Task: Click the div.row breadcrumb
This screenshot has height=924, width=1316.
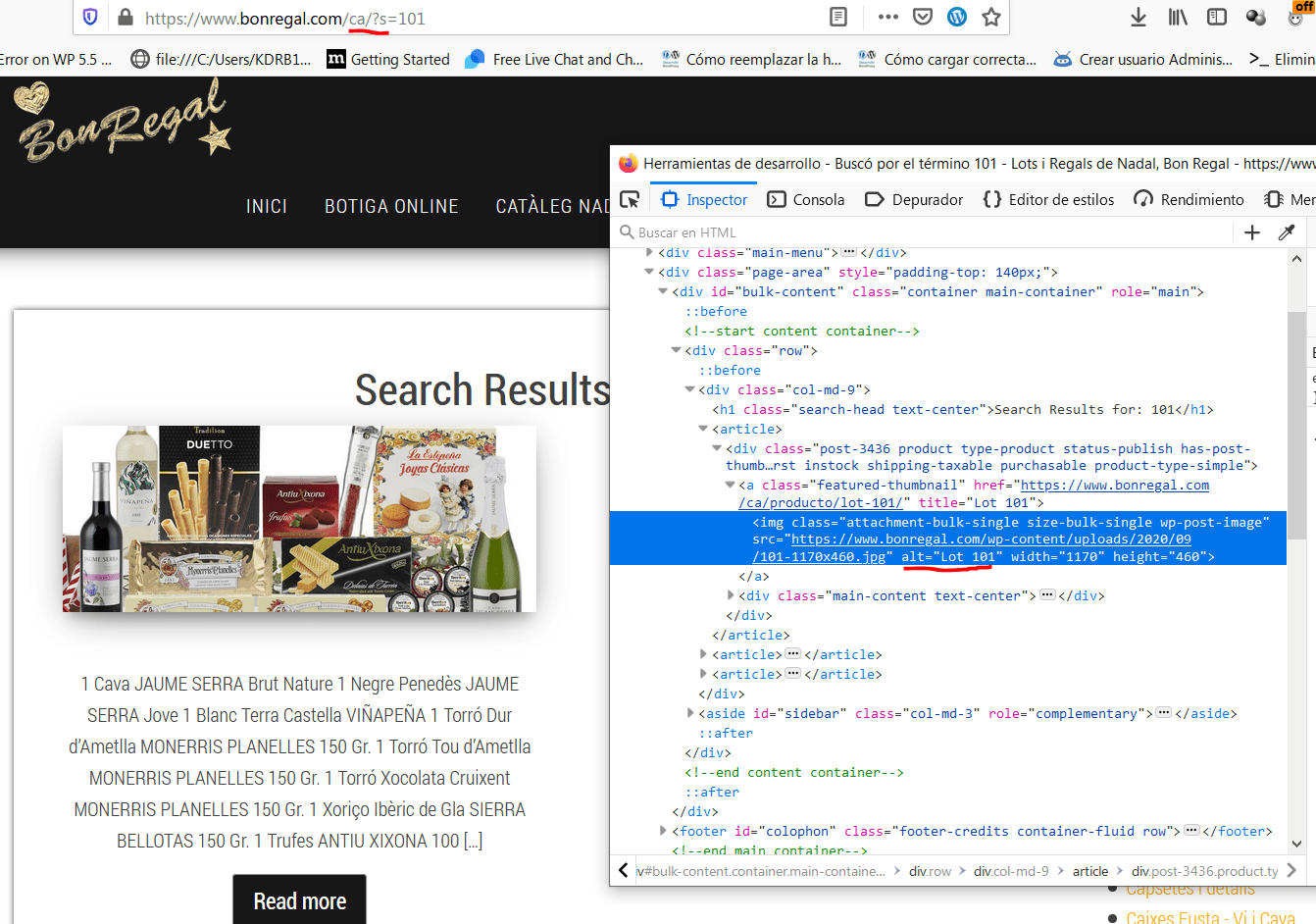Action: click(x=930, y=871)
